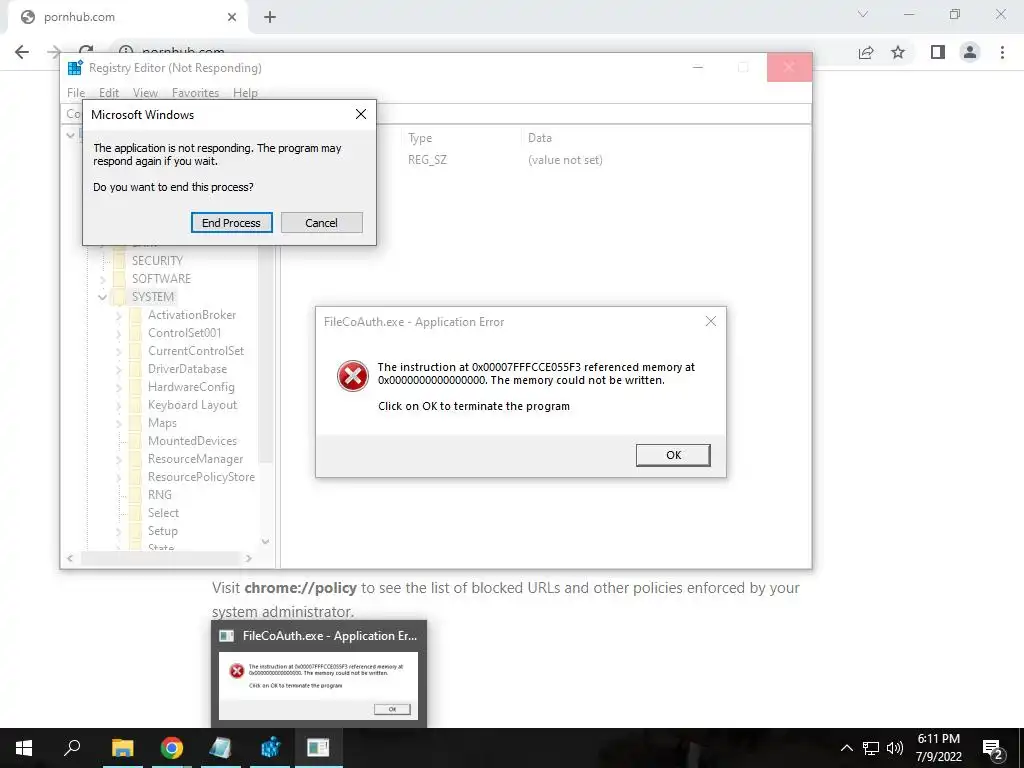Open a new Chrome tab
The height and width of the screenshot is (768, 1024).
pos(270,17)
